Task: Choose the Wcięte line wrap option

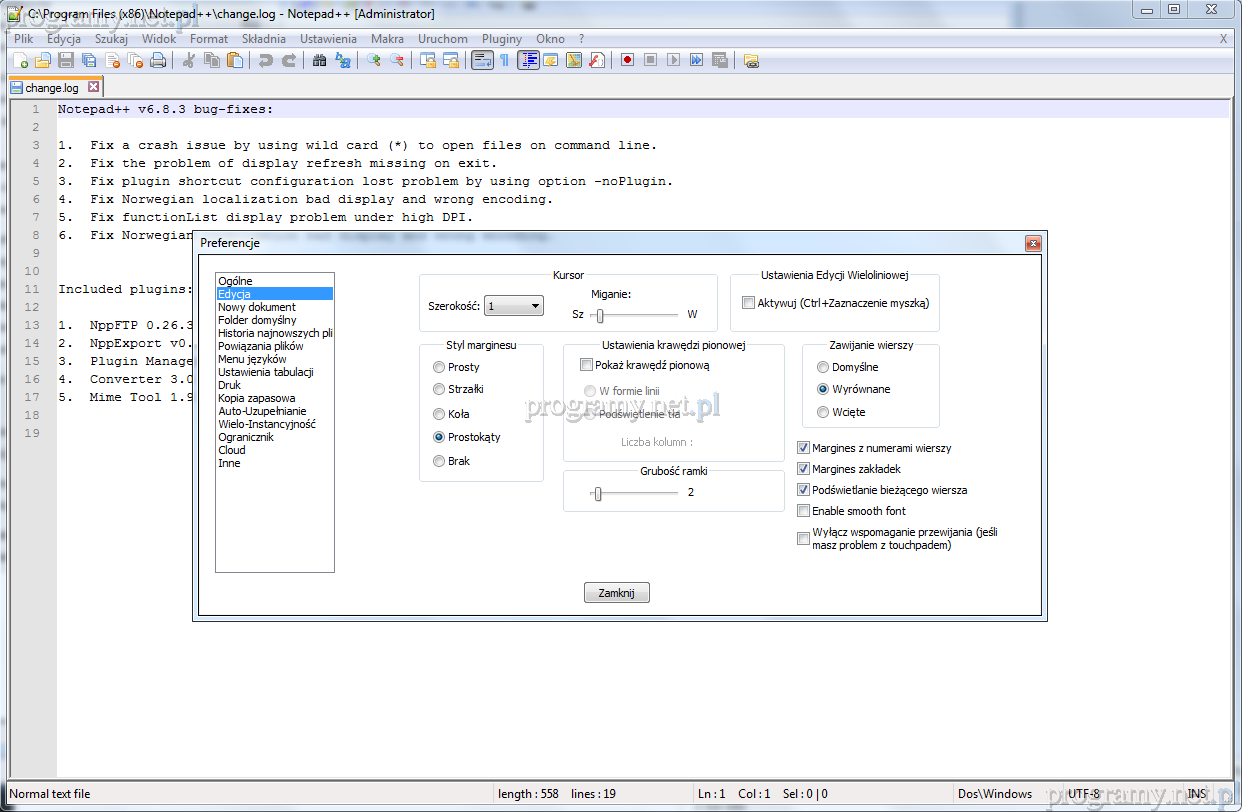Action: pos(823,412)
